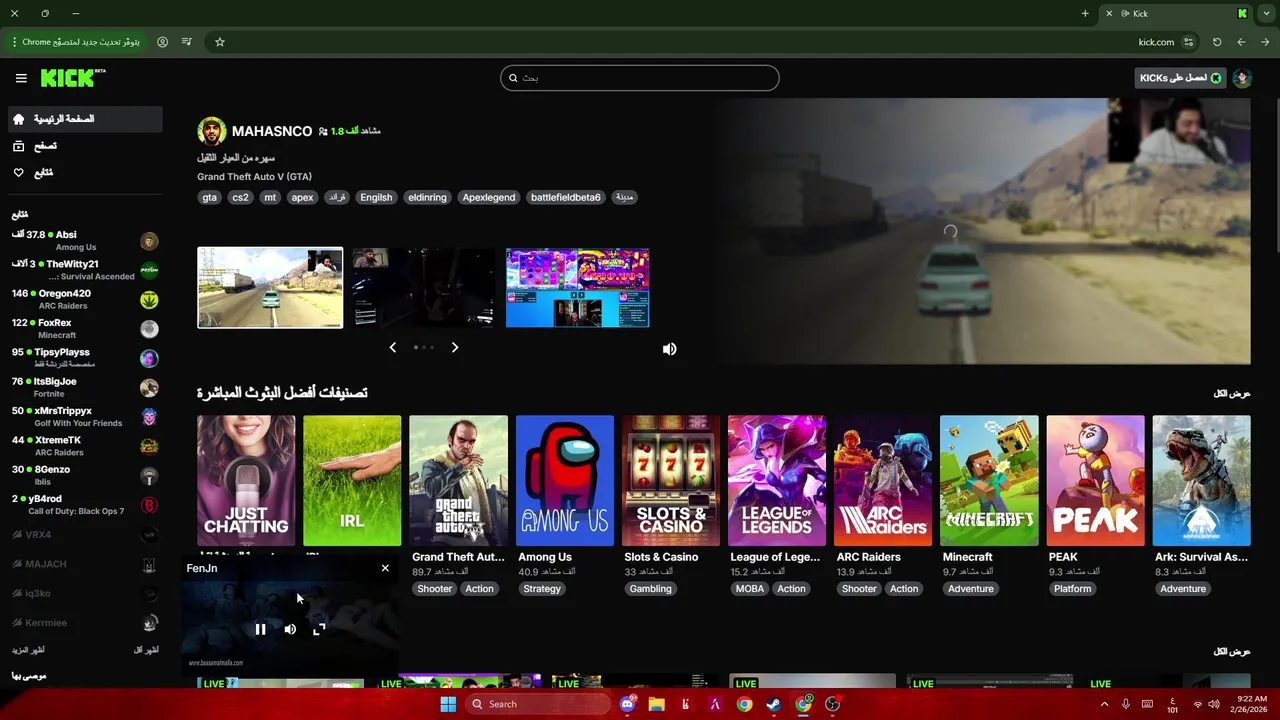Click MAHASNCO streamer avatar
The width and height of the screenshot is (1280, 720).
[x=211, y=131]
